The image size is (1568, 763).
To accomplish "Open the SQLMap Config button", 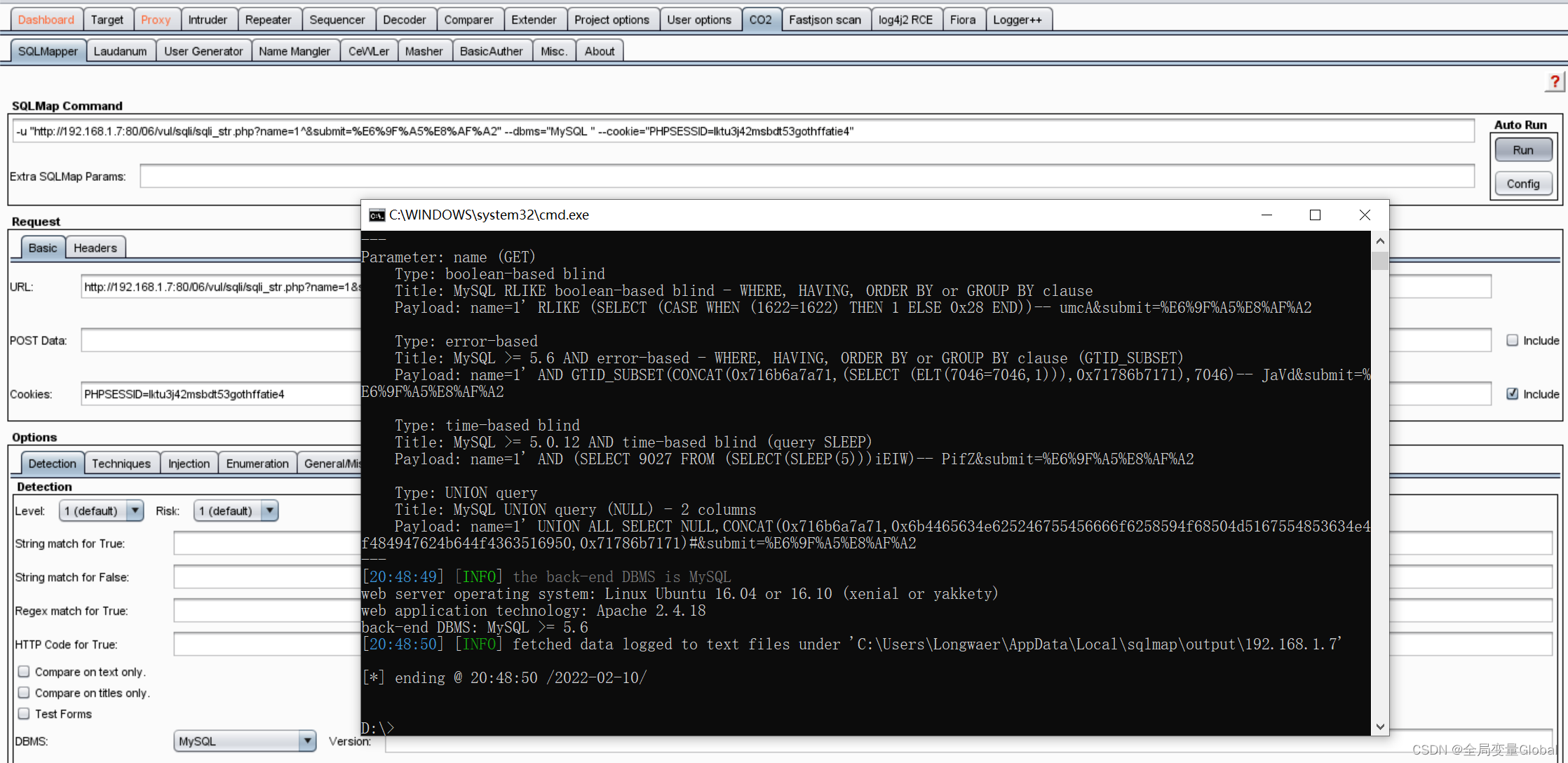I will coord(1522,184).
